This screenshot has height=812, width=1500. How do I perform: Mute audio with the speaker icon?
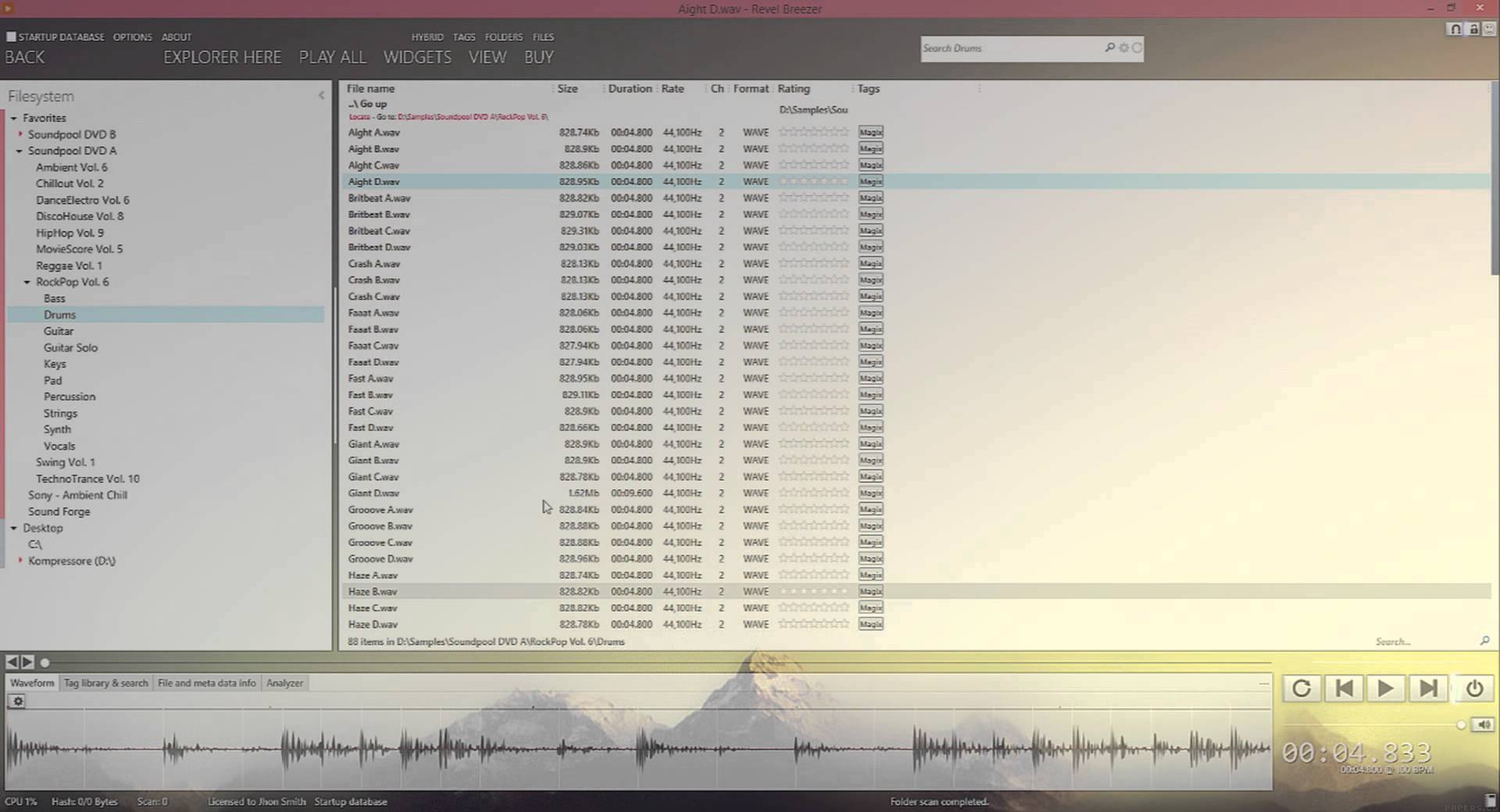point(1484,725)
